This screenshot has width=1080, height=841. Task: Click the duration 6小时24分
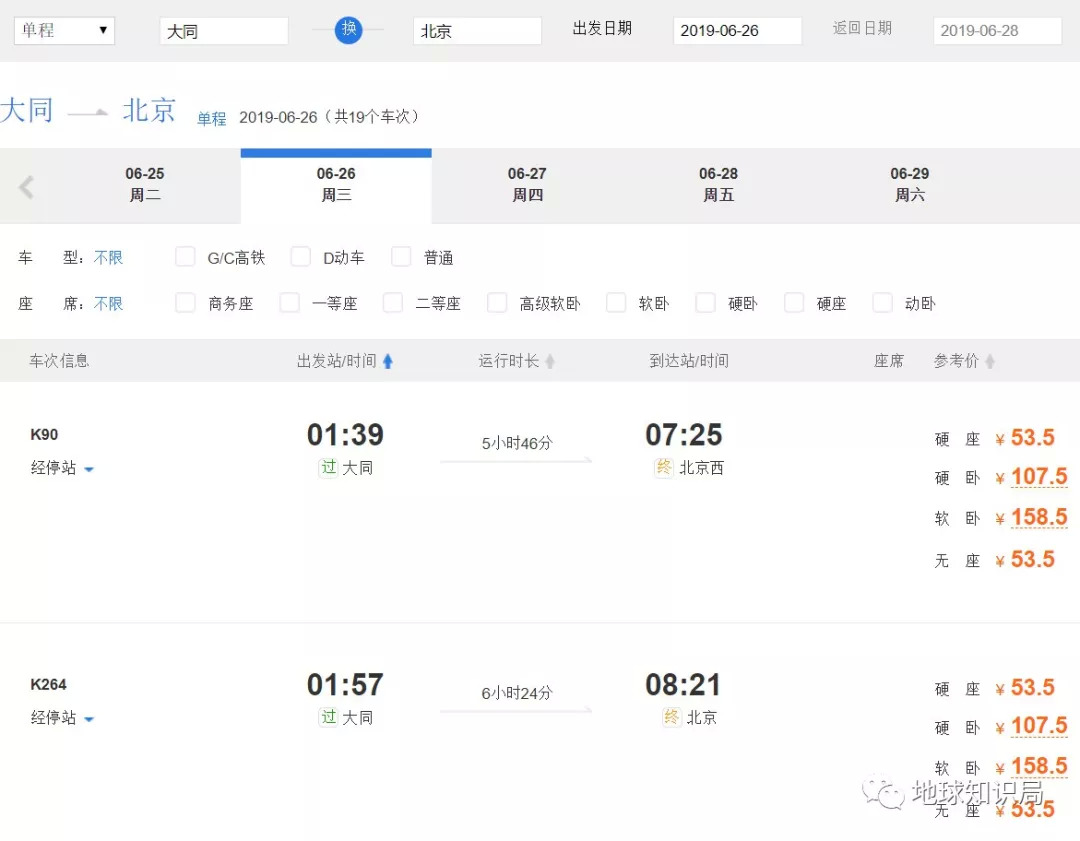[517, 693]
